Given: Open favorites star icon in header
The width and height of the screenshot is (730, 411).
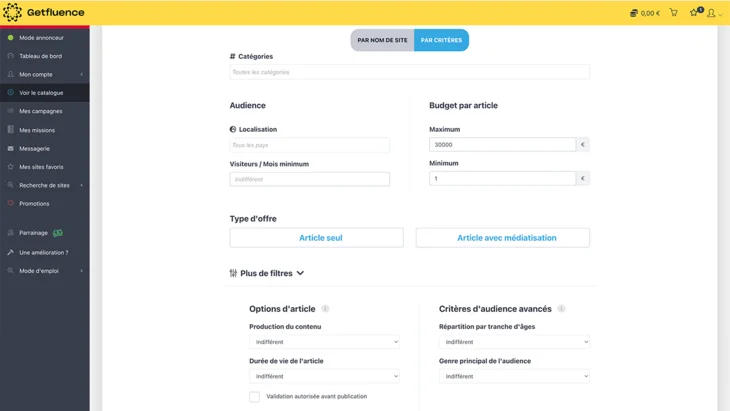Looking at the screenshot, I should (x=694, y=13).
